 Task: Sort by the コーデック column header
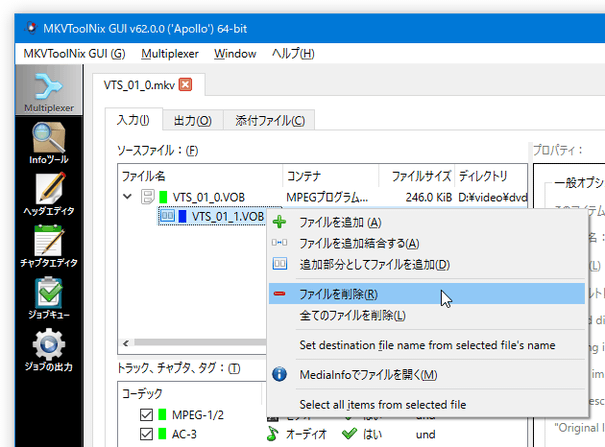point(190,393)
